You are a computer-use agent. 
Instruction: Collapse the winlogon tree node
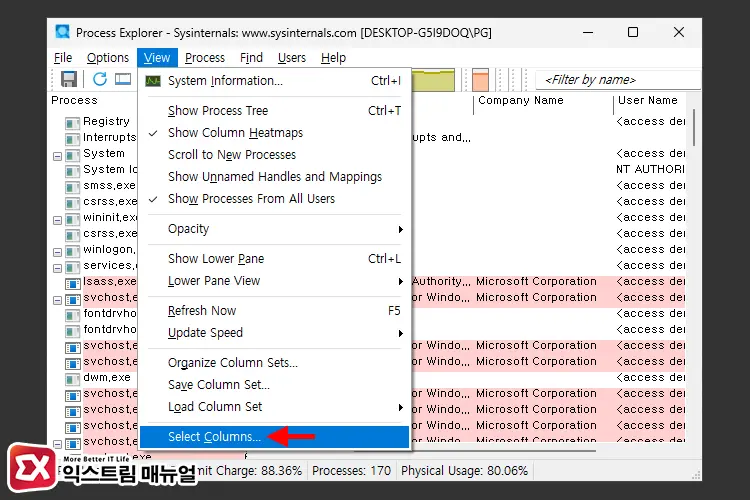[x=57, y=252]
